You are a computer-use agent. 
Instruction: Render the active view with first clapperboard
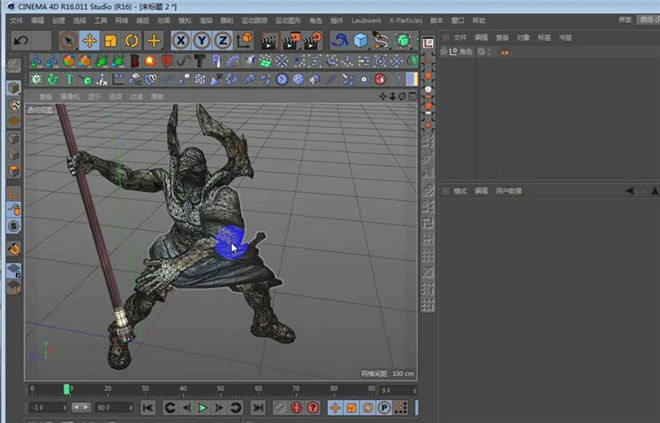click(269, 41)
